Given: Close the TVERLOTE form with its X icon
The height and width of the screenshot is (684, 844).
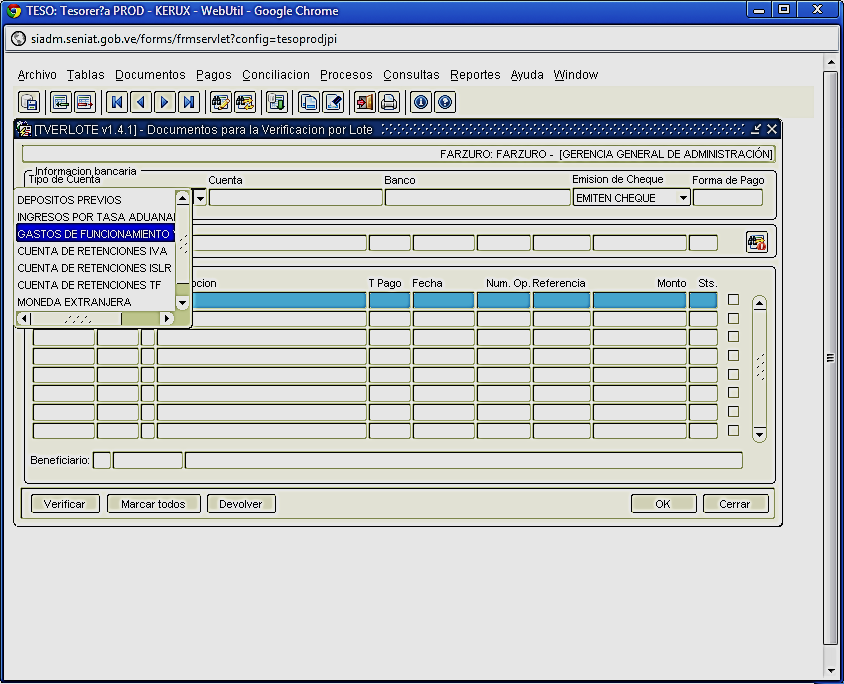Looking at the screenshot, I should pos(772,129).
